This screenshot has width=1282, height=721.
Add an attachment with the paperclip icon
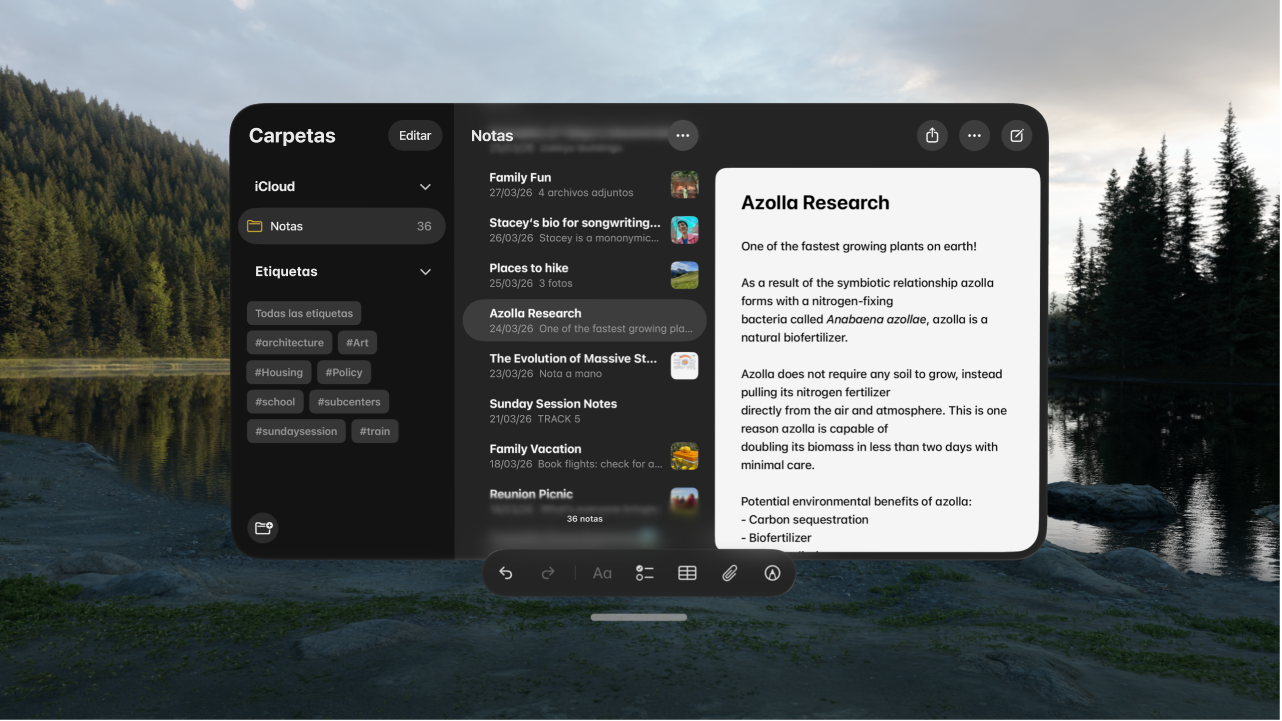click(730, 574)
